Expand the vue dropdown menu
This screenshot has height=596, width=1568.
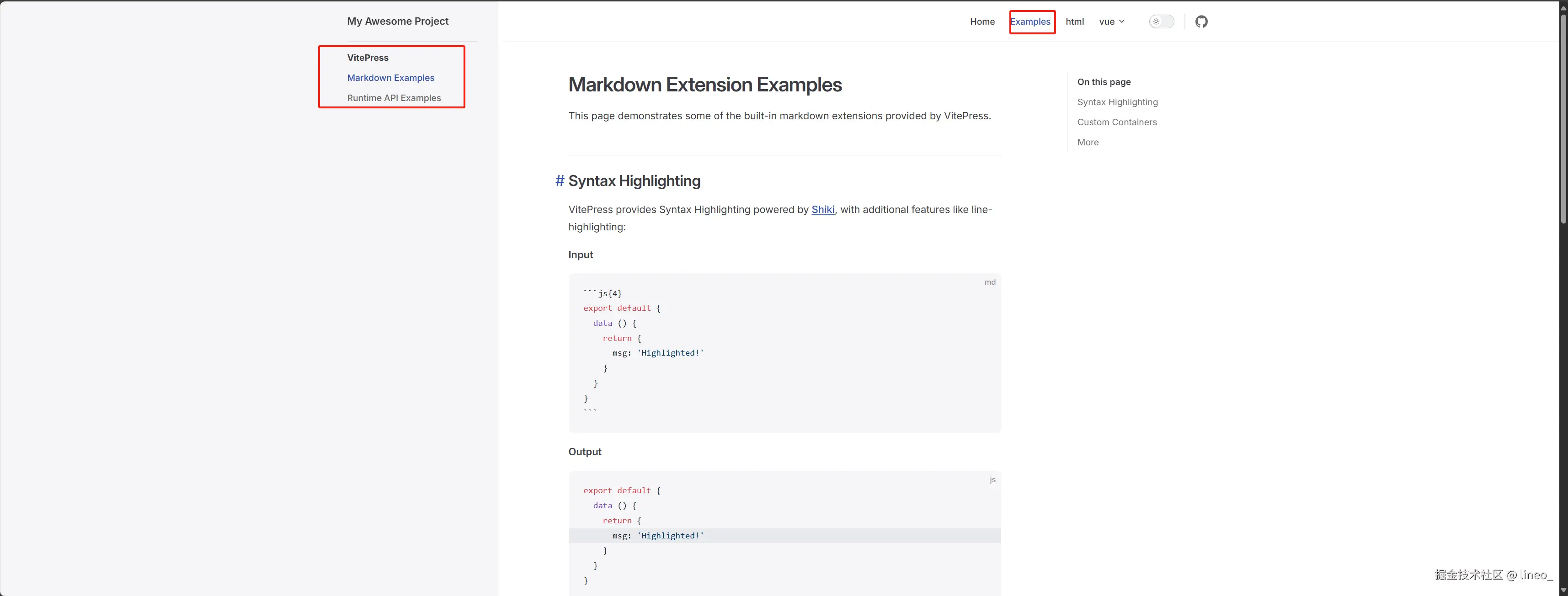point(1107,22)
